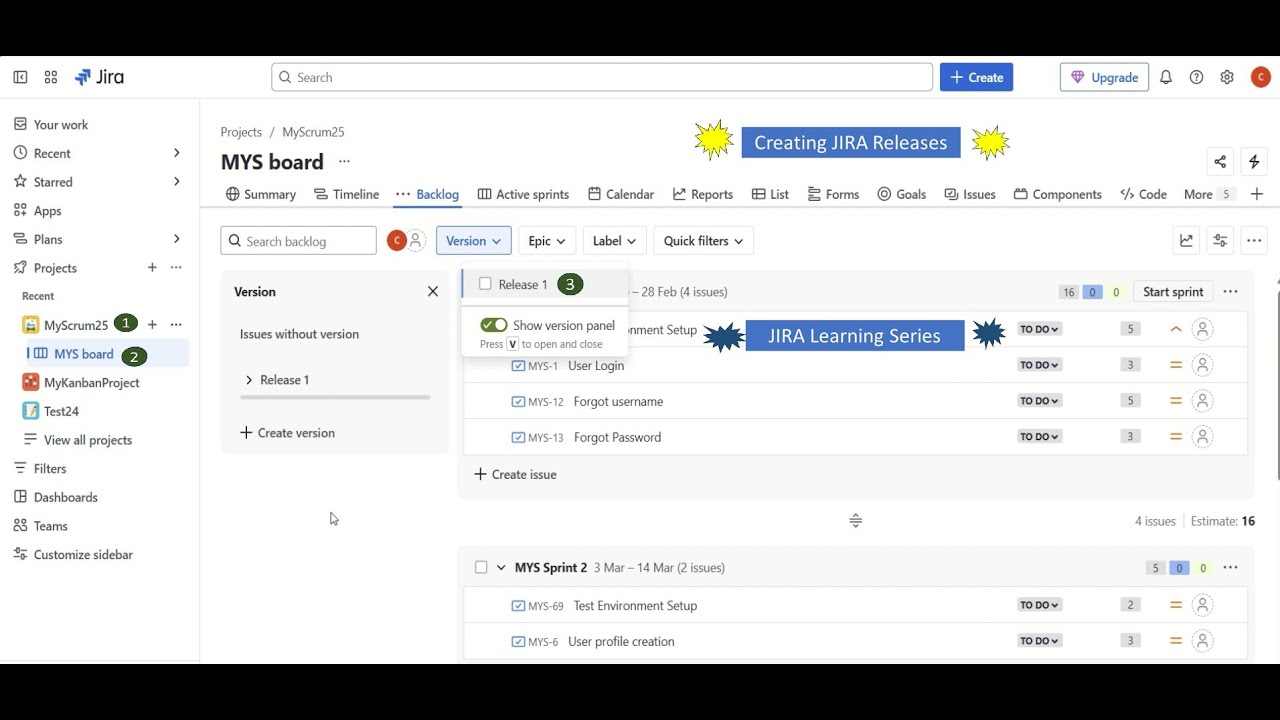The height and width of the screenshot is (720, 1280).
Task: Add a new tab with plus icon
Action: click(1257, 194)
